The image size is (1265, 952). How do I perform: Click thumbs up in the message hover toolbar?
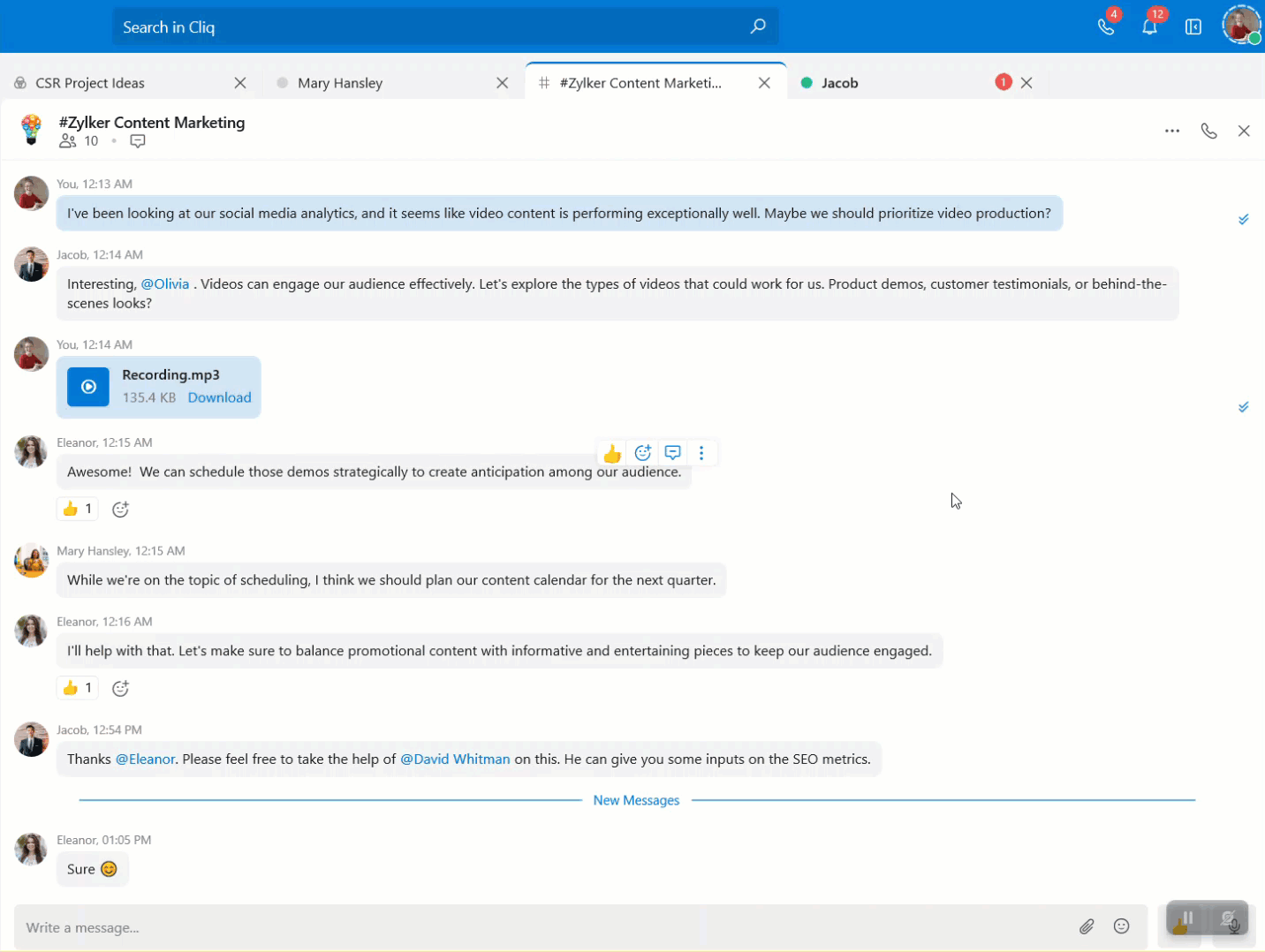coord(612,453)
